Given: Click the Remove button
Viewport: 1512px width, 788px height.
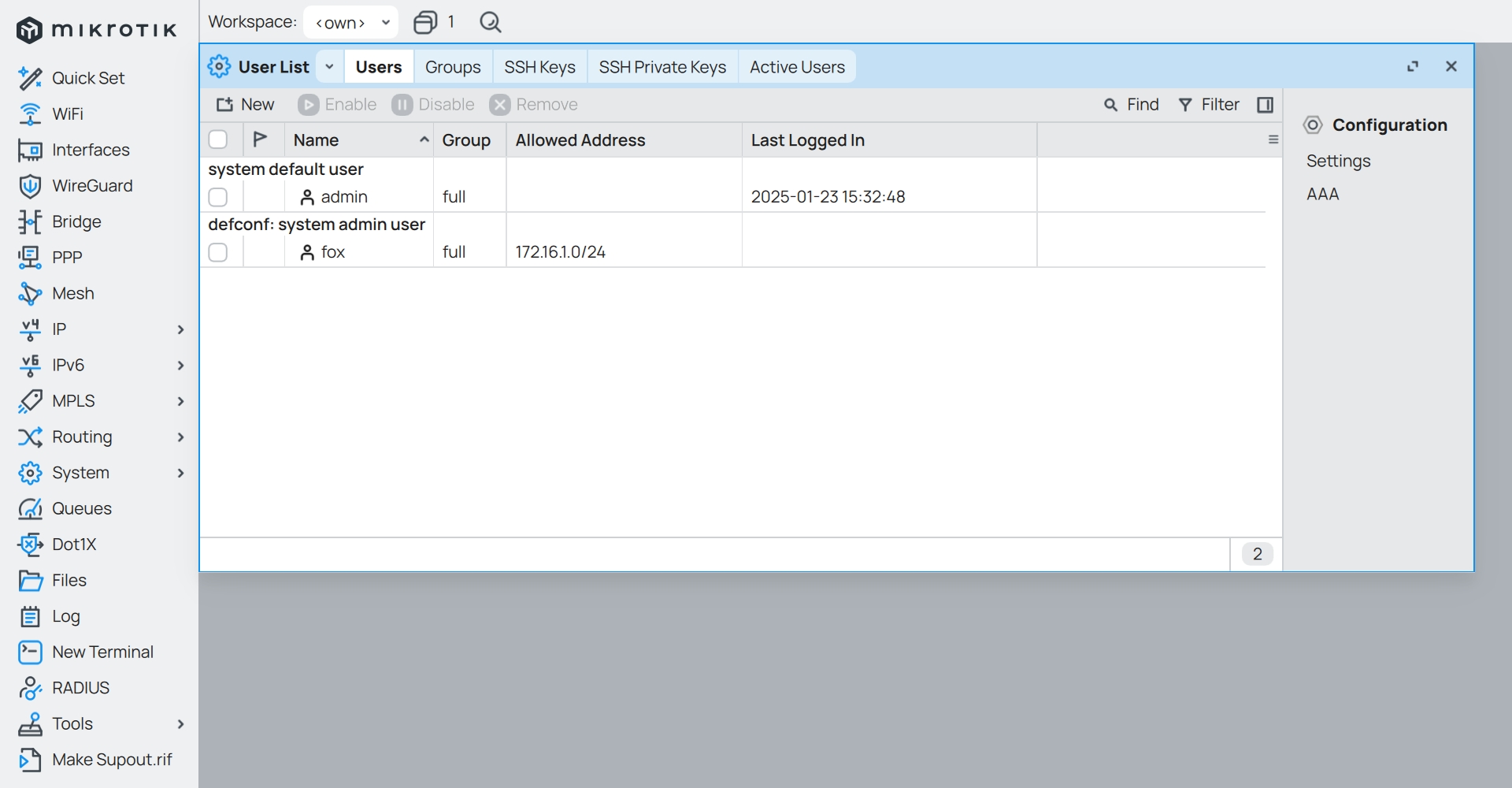Looking at the screenshot, I should [534, 105].
